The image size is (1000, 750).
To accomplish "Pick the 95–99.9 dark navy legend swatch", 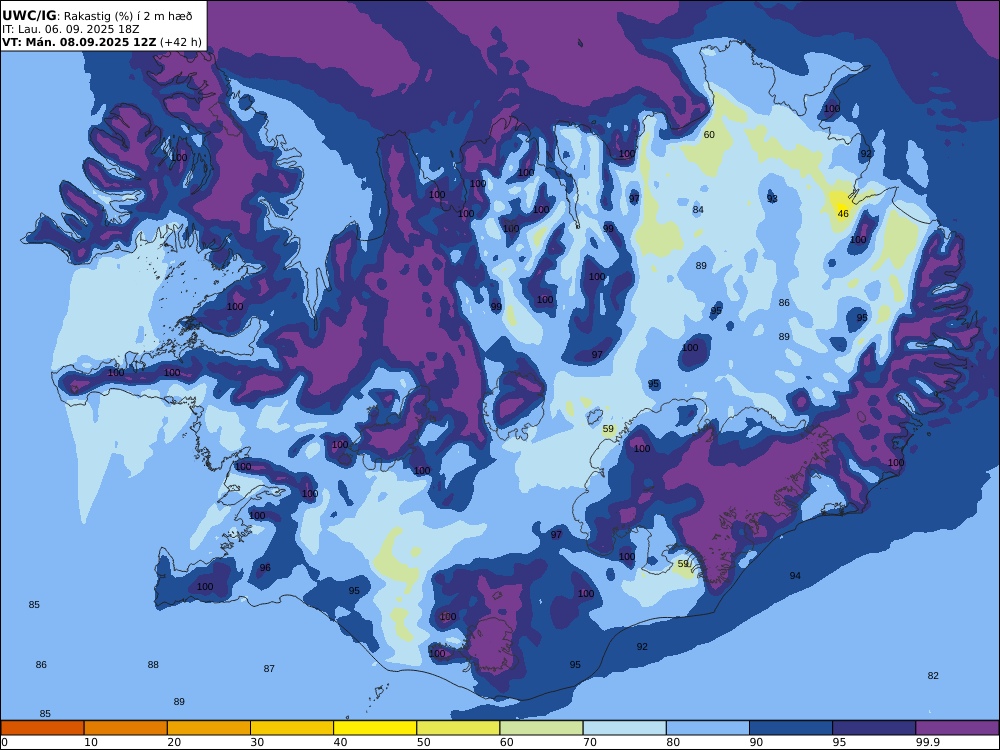I will [874, 728].
